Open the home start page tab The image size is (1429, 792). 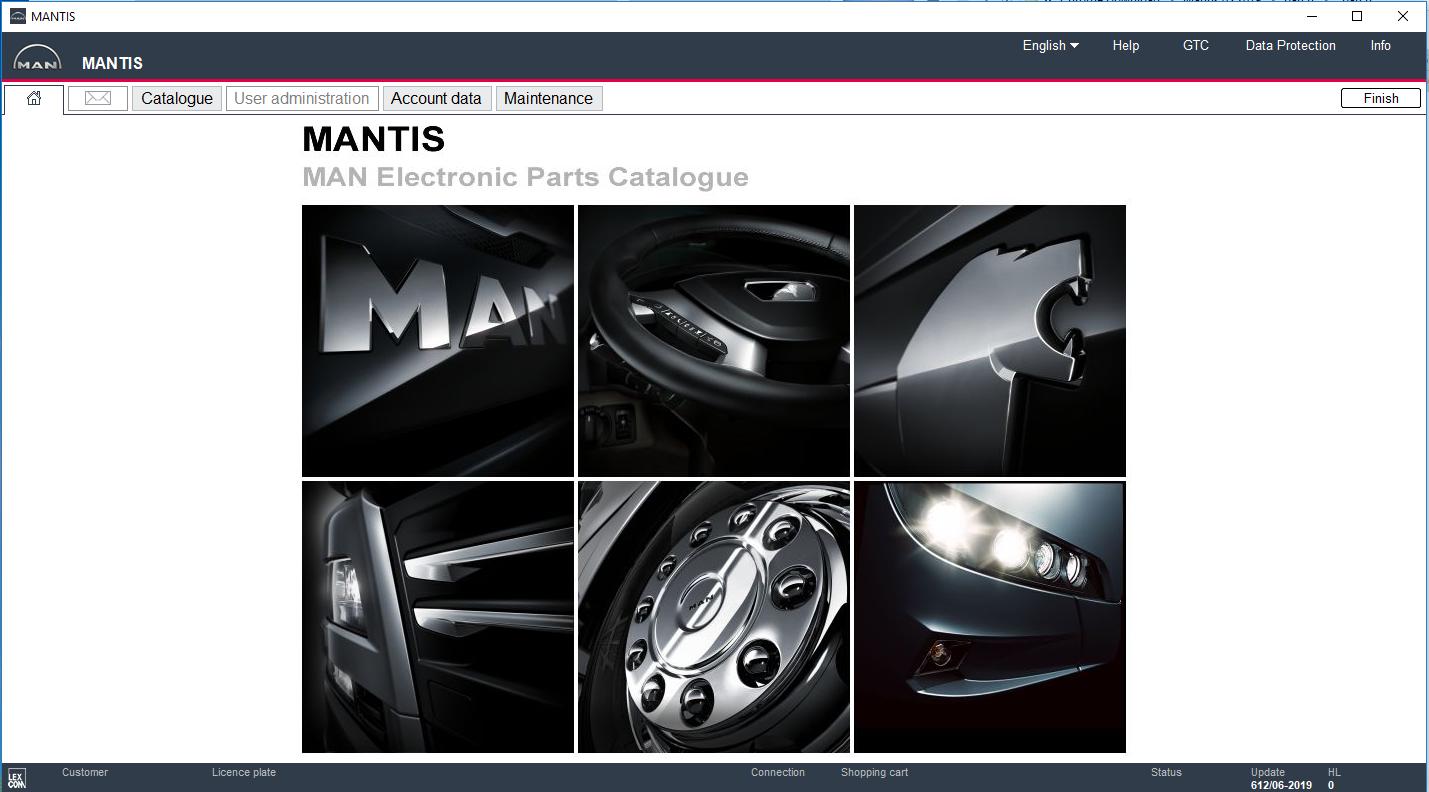point(34,98)
